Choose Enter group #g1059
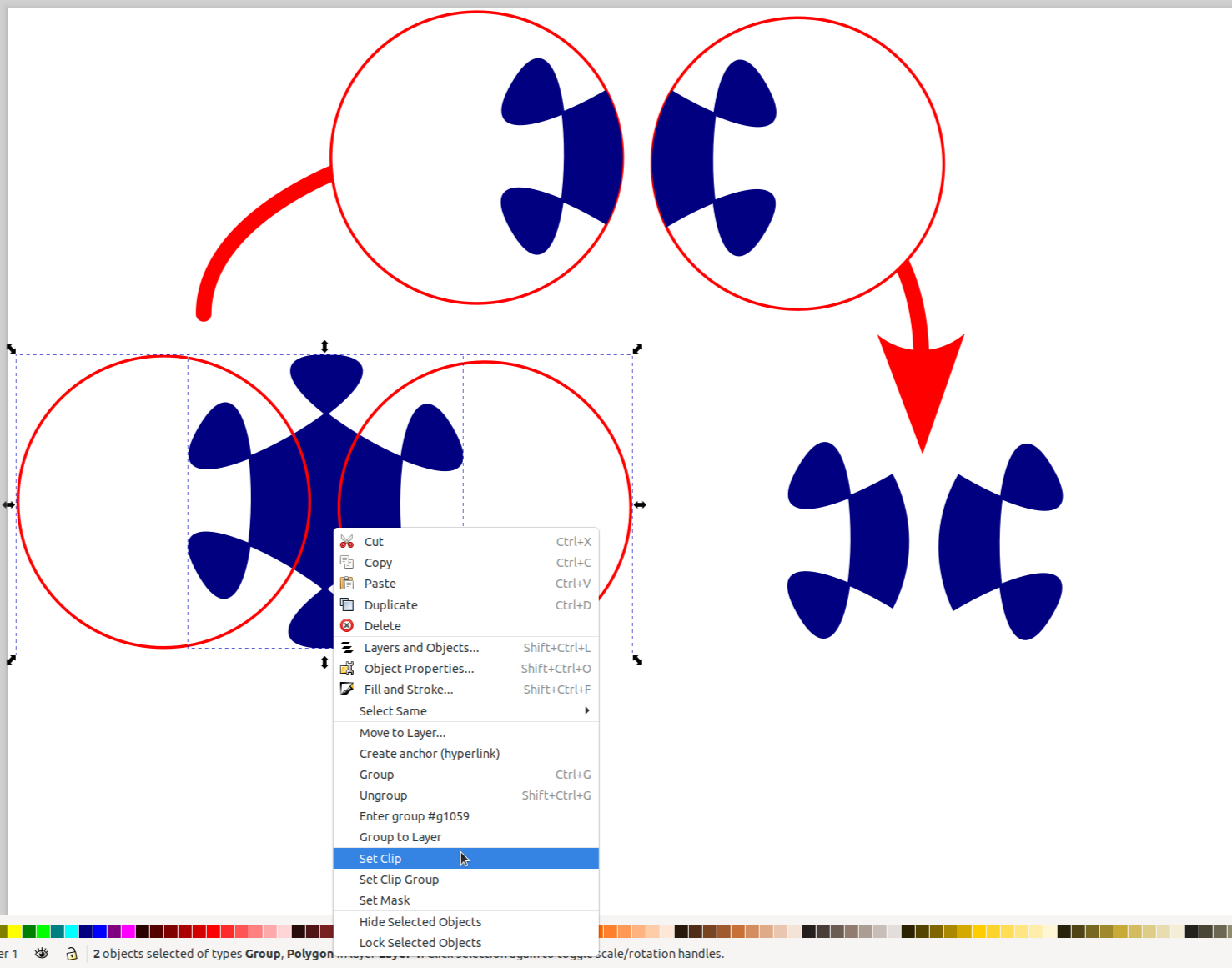The width and height of the screenshot is (1232, 968). (x=465, y=816)
